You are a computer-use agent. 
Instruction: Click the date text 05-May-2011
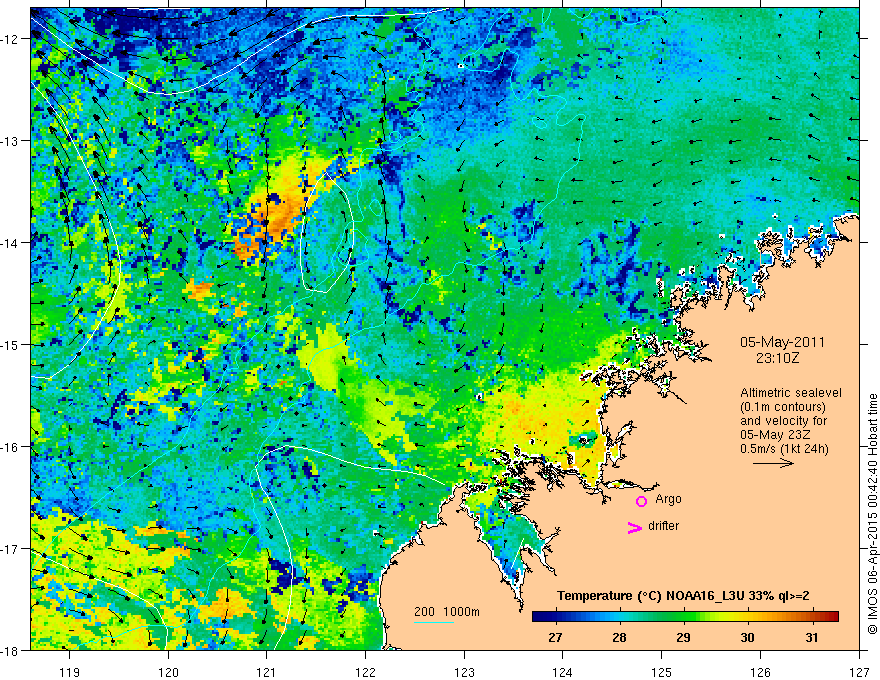point(782,342)
